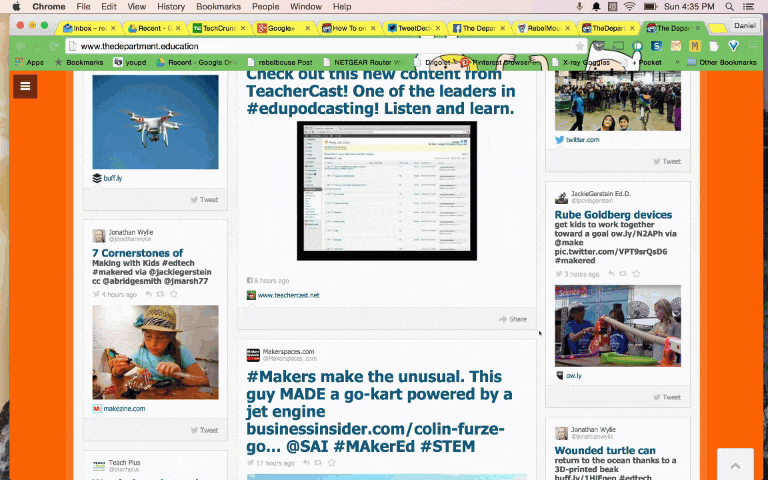Switch to the RebelMouse tab
Viewport: 768px width, 480px height.
click(543, 28)
